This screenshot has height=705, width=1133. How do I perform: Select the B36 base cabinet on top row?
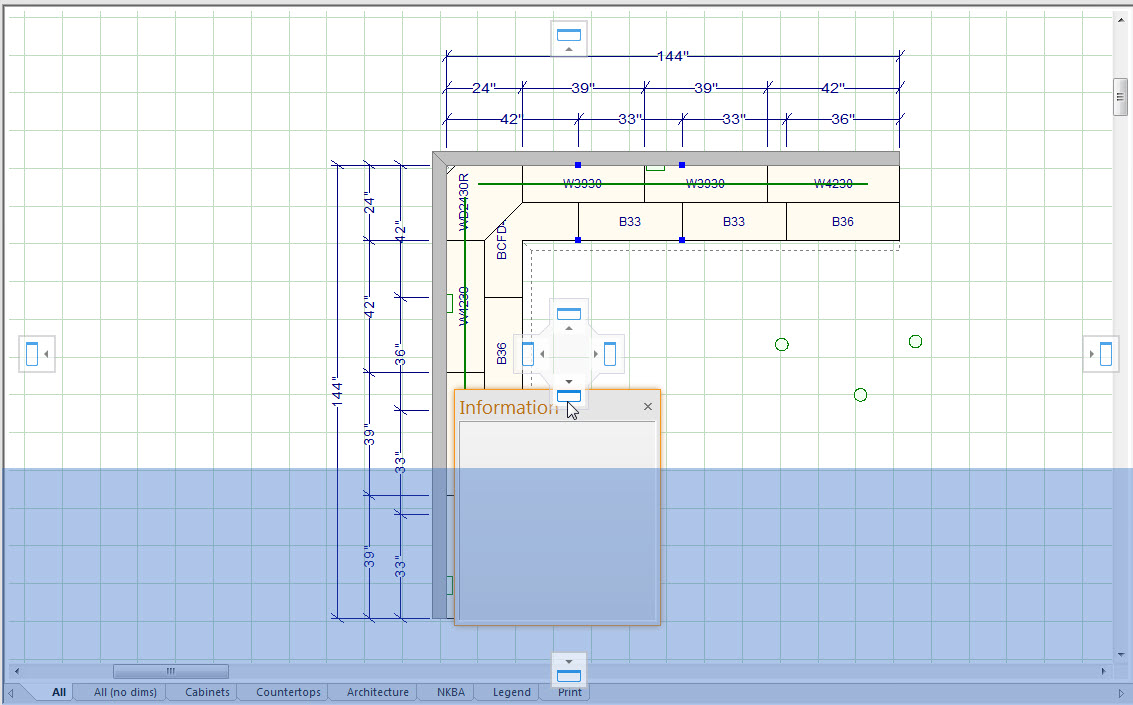(x=842, y=222)
